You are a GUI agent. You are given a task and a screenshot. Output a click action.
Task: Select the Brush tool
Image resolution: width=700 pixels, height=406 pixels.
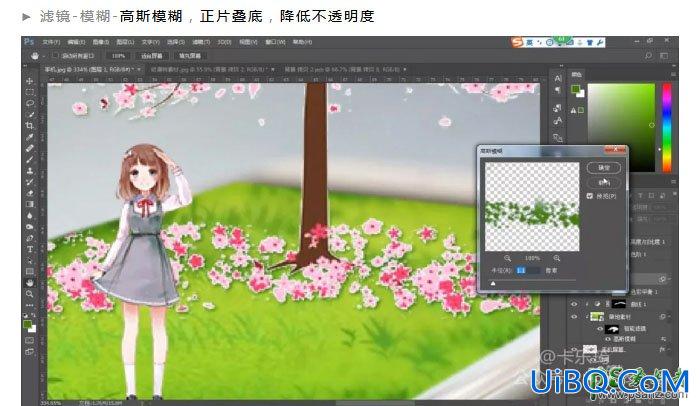[30, 159]
